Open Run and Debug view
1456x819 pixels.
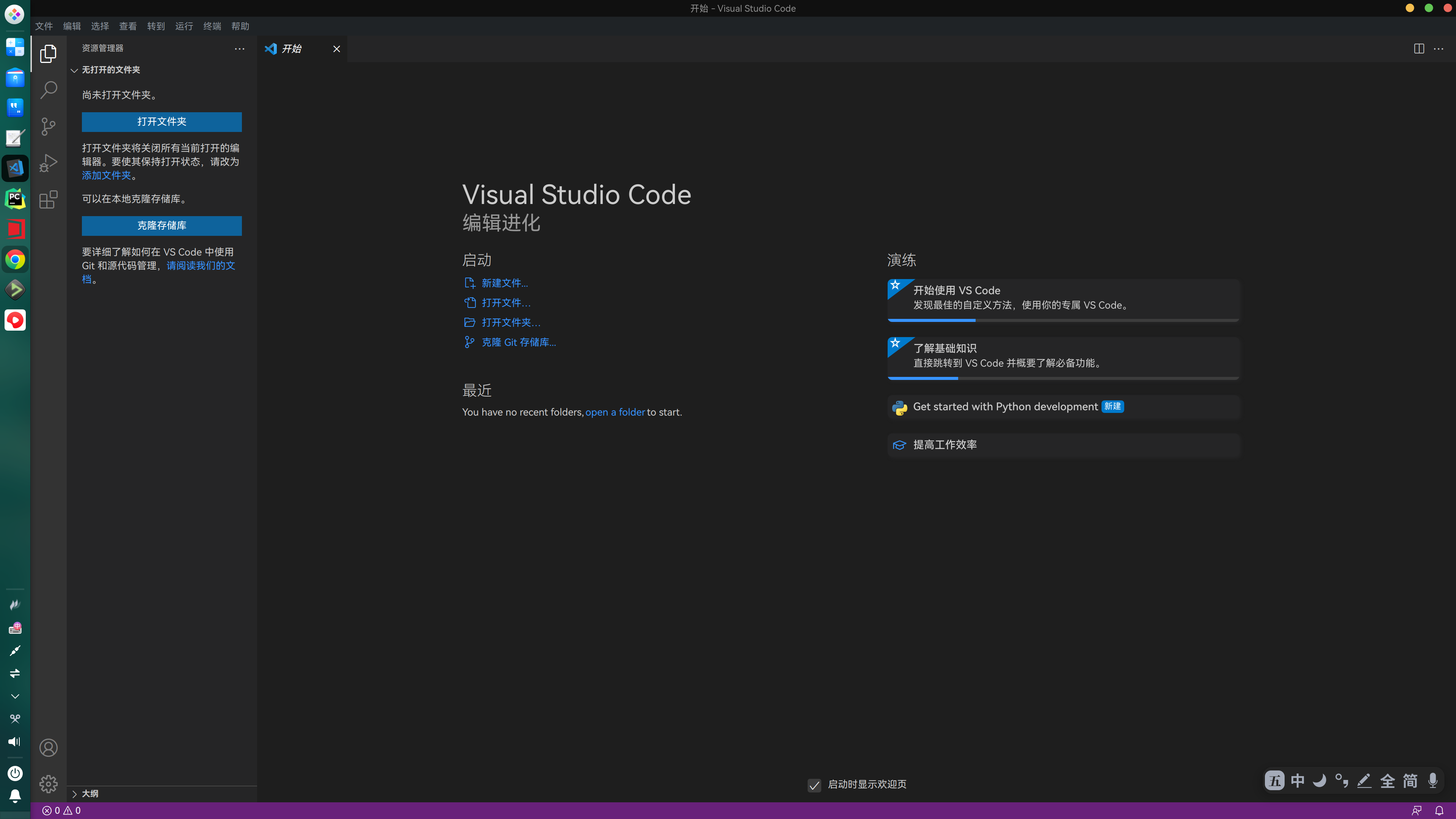[x=49, y=163]
